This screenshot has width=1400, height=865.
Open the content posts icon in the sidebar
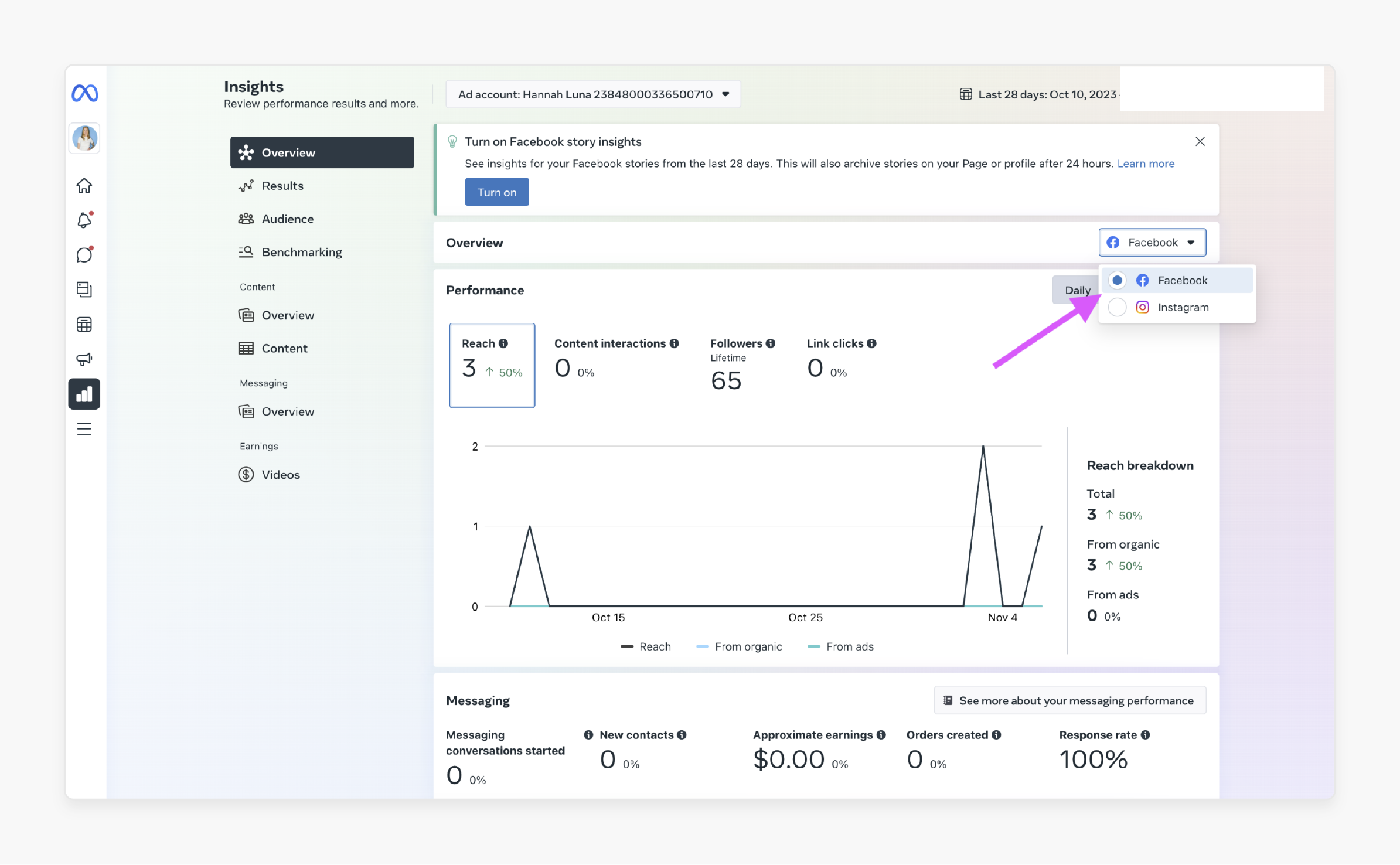point(84,289)
